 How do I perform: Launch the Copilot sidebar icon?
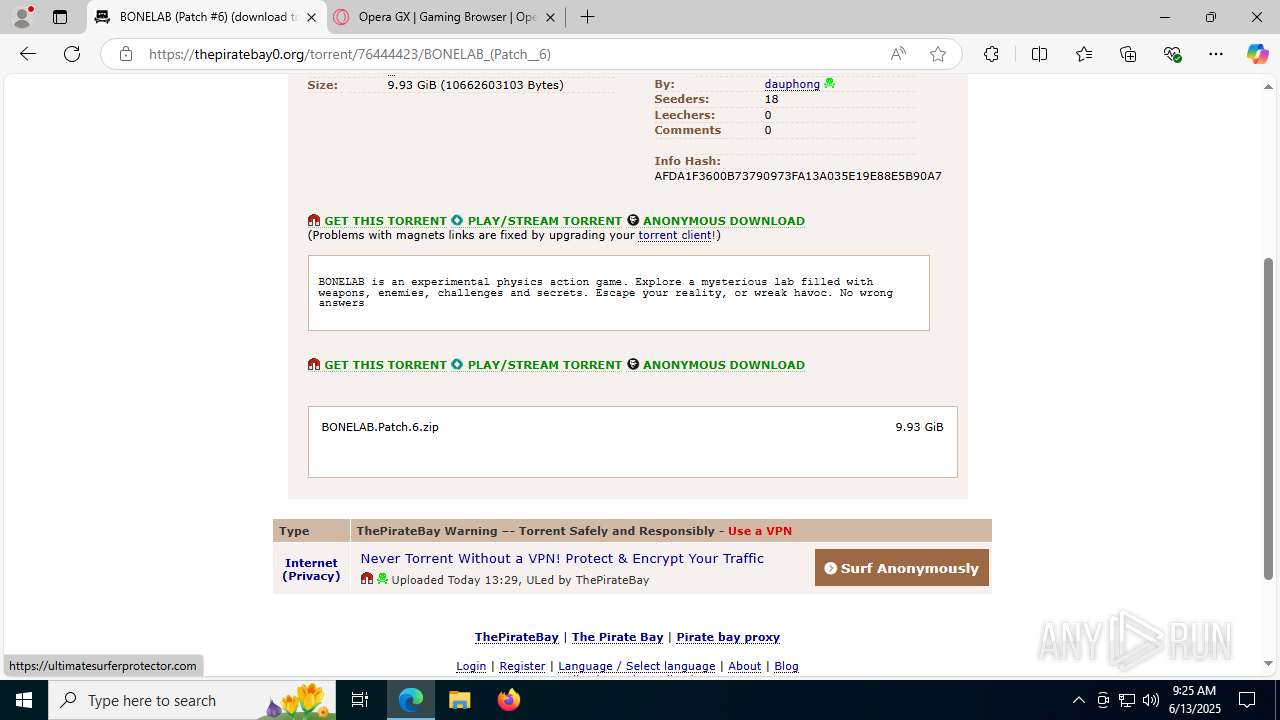pos(1257,54)
